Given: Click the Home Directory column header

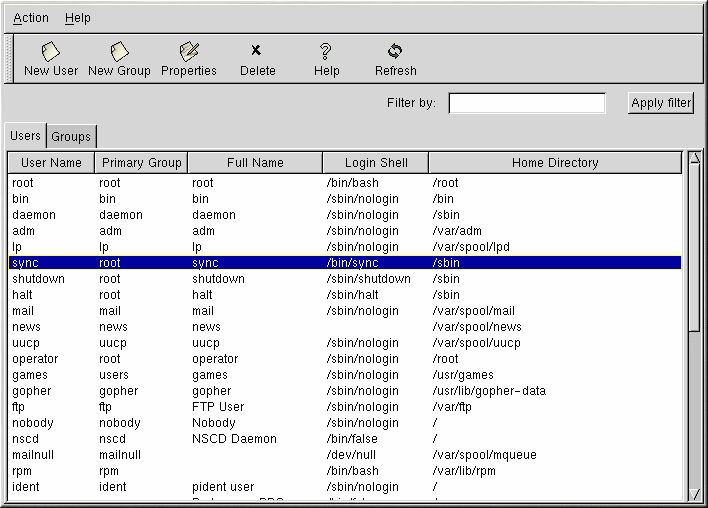Looking at the screenshot, I should pyautogui.click(x=555, y=163).
